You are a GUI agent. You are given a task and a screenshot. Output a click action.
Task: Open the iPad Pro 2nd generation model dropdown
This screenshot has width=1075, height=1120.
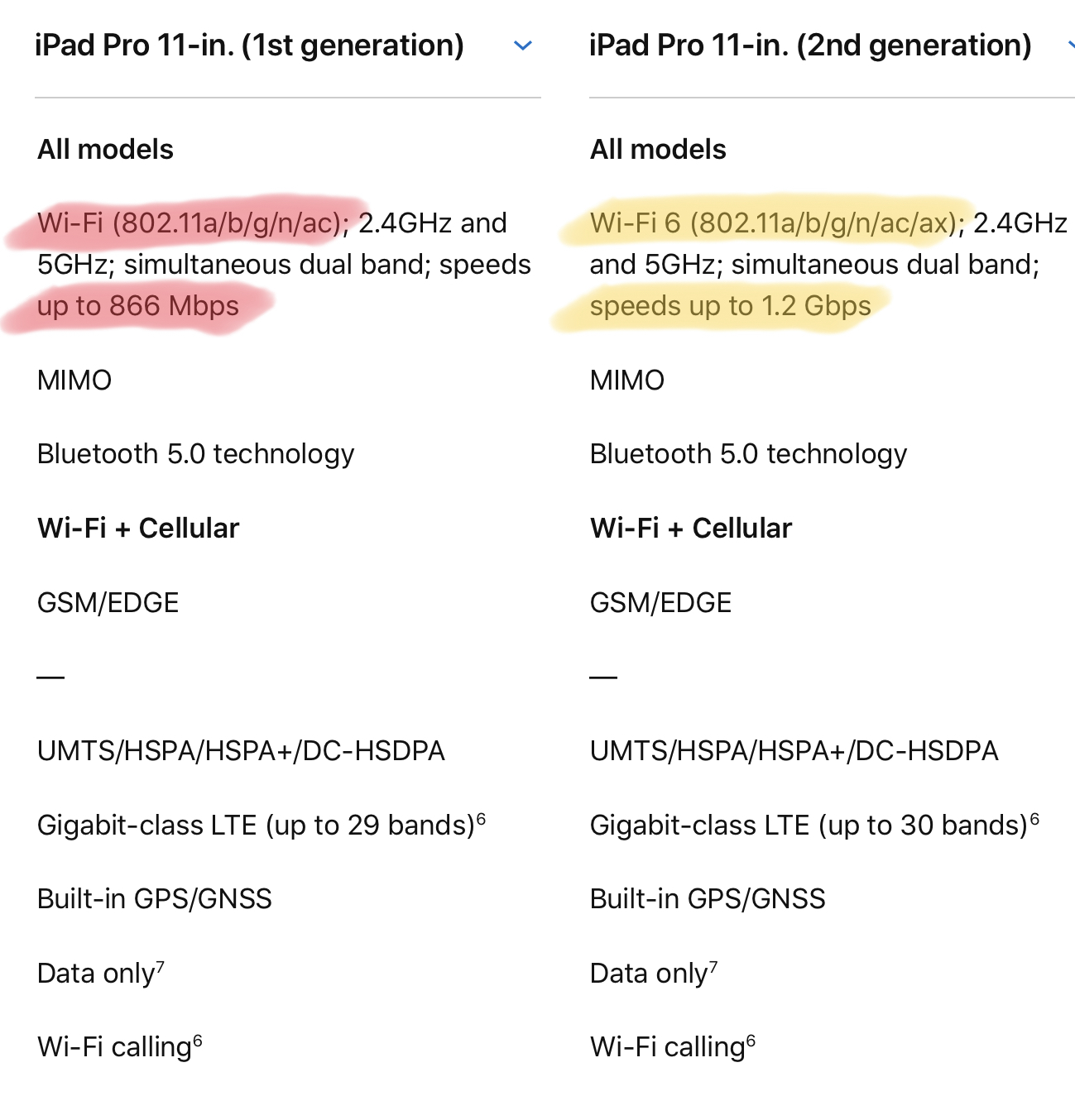tap(832, 46)
